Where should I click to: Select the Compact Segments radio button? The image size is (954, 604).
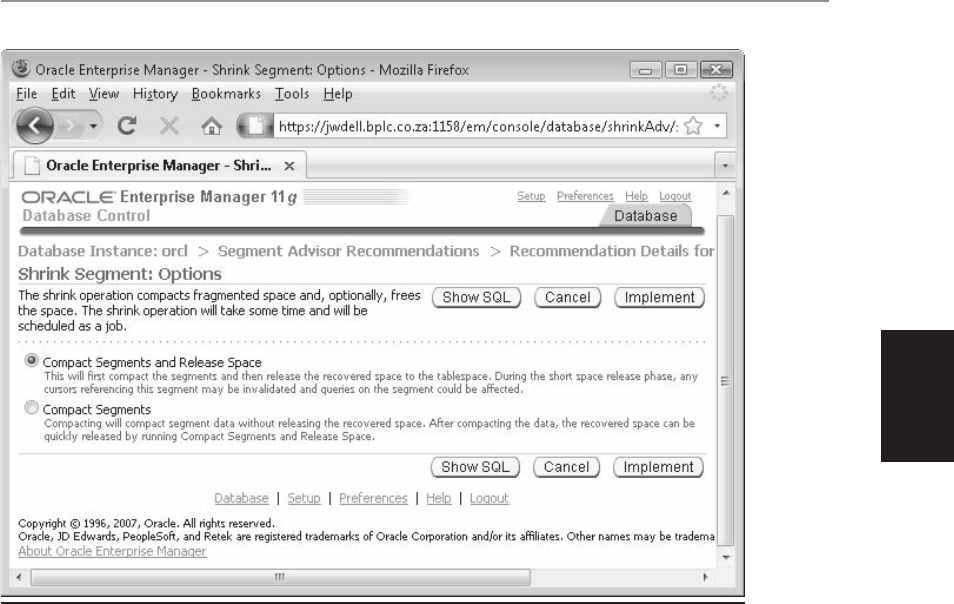pyautogui.click(x=31, y=408)
